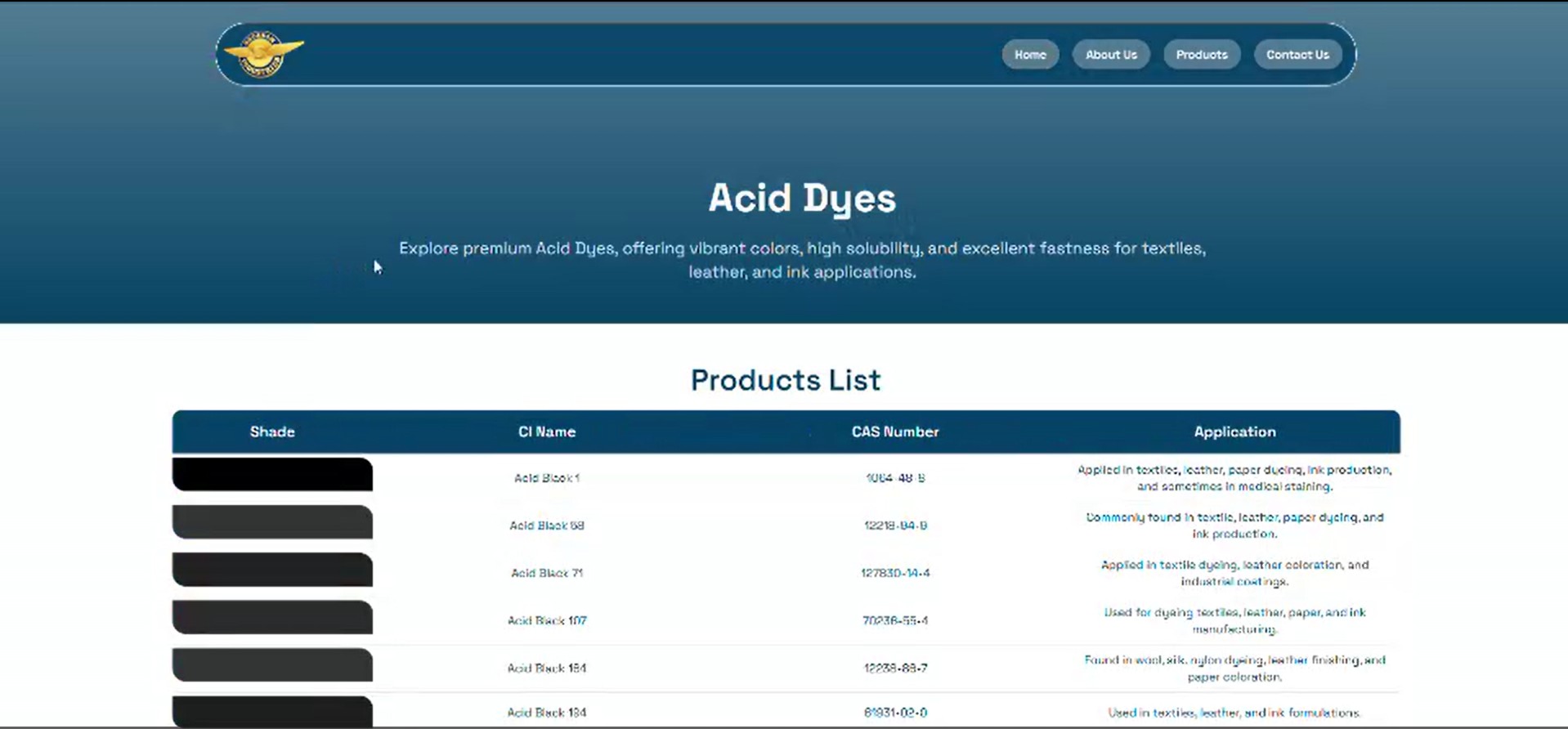Screen dimensions: 1568x729
Task: Click the Acid Black 107 name cell
Action: pos(546,620)
